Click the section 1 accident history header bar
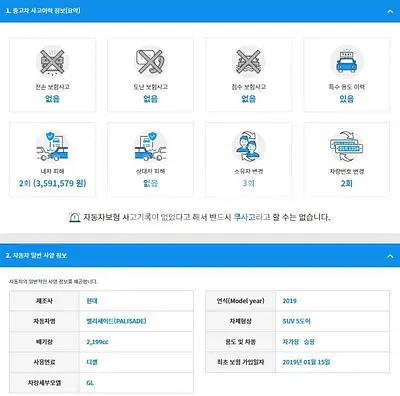This screenshot has height=396, width=400. (x=200, y=11)
